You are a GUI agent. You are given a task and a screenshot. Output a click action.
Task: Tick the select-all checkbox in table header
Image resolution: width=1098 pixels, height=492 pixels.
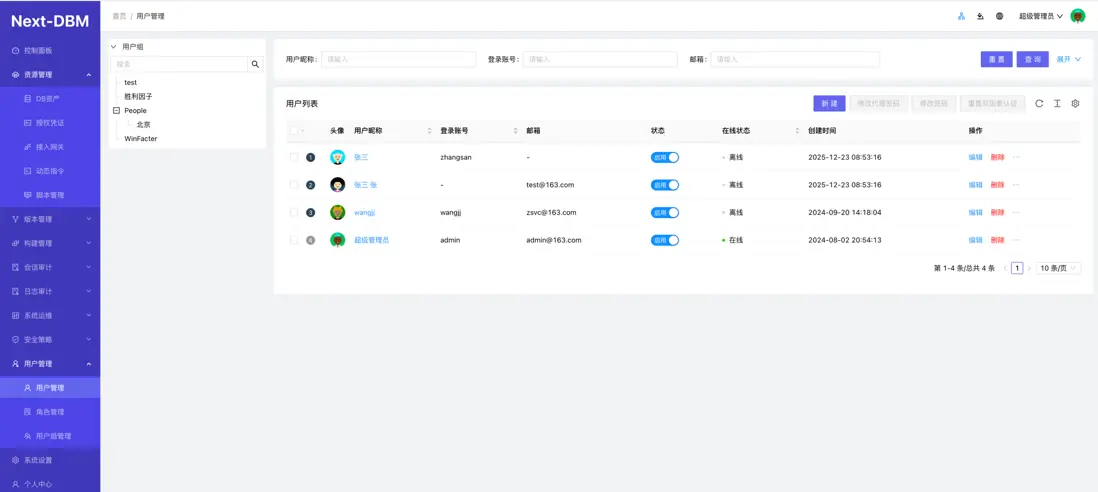tap(294, 131)
